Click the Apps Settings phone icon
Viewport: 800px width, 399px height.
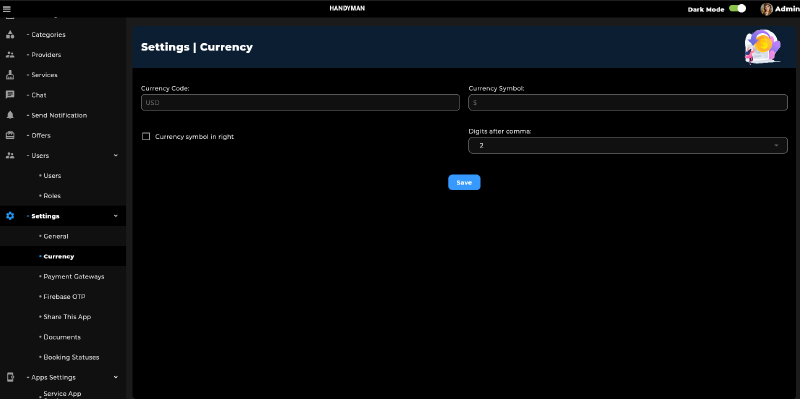click(10, 377)
